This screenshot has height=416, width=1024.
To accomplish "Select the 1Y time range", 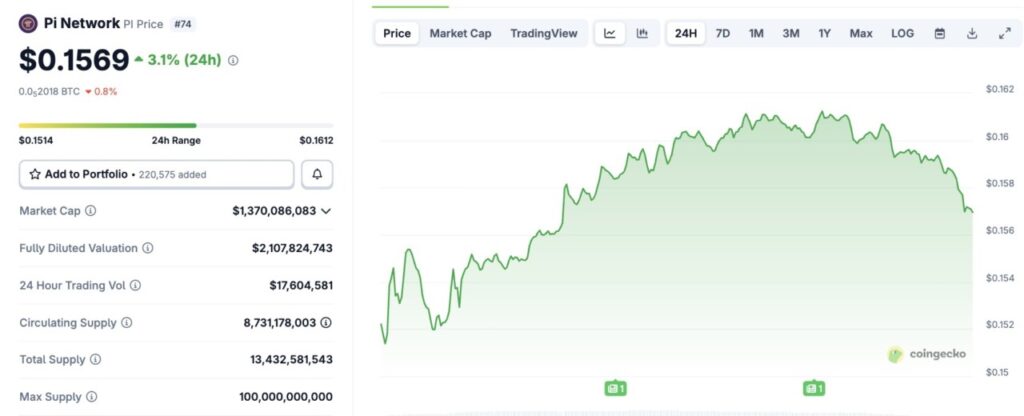I will click(824, 33).
